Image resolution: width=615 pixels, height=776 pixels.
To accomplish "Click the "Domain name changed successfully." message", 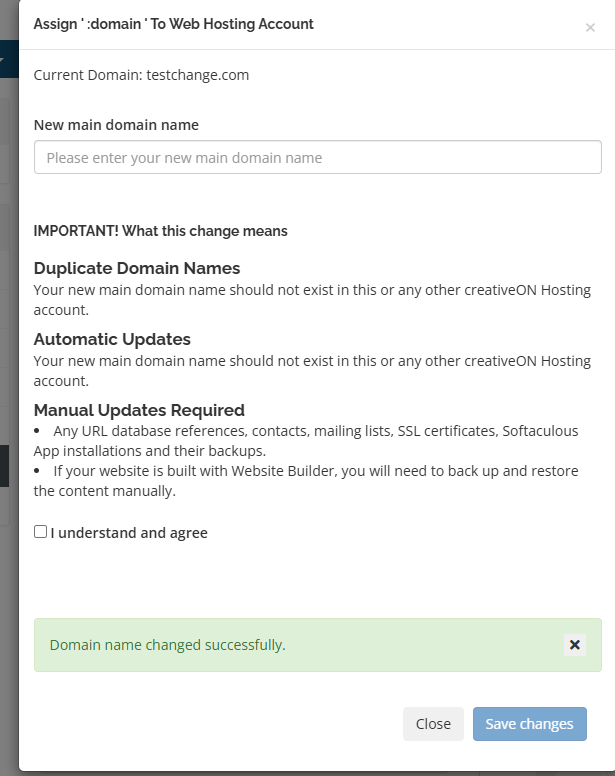I will coord(168,645).
